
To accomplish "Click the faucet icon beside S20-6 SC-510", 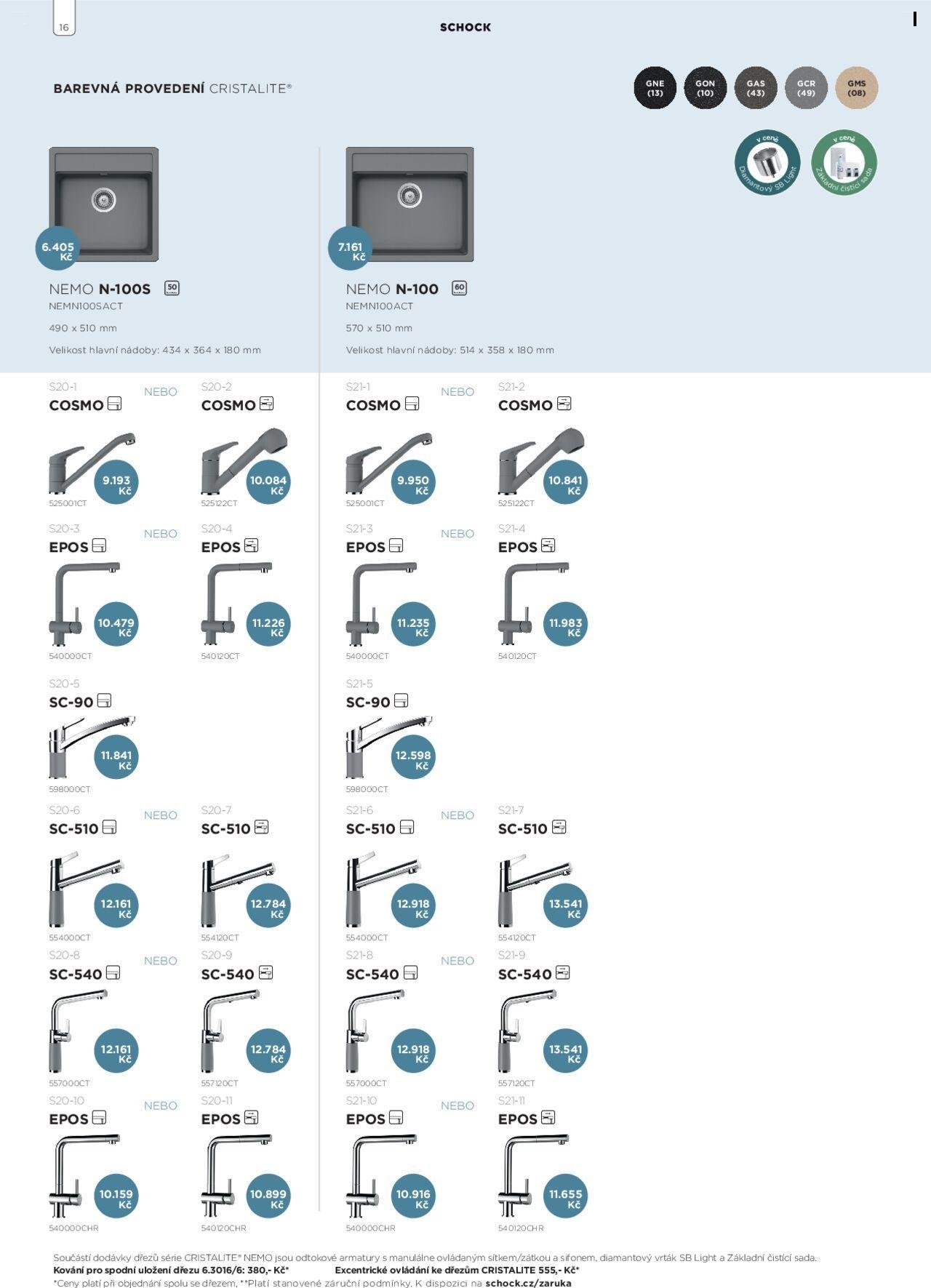I will pyautogui.click(x=109, y=827).
